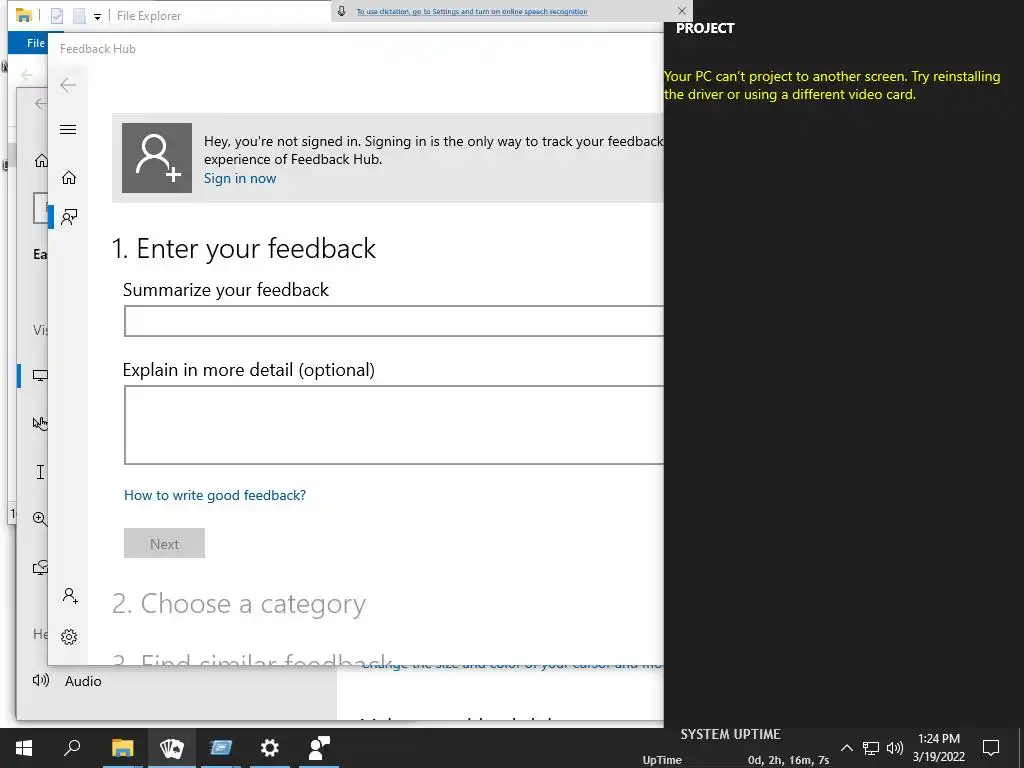Click the UpTime value on taskbar
The width and height of the screenshot is (1024, 768).
(x=788, y=760)
